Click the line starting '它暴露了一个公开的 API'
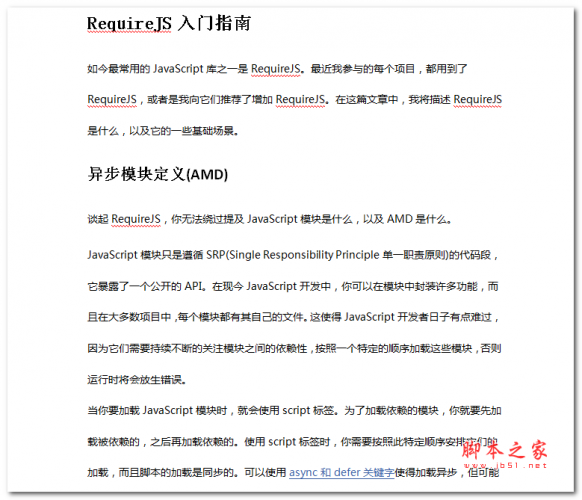Image resolution: width=582 pixels, height=500 pixels. (x=293, y=286)
